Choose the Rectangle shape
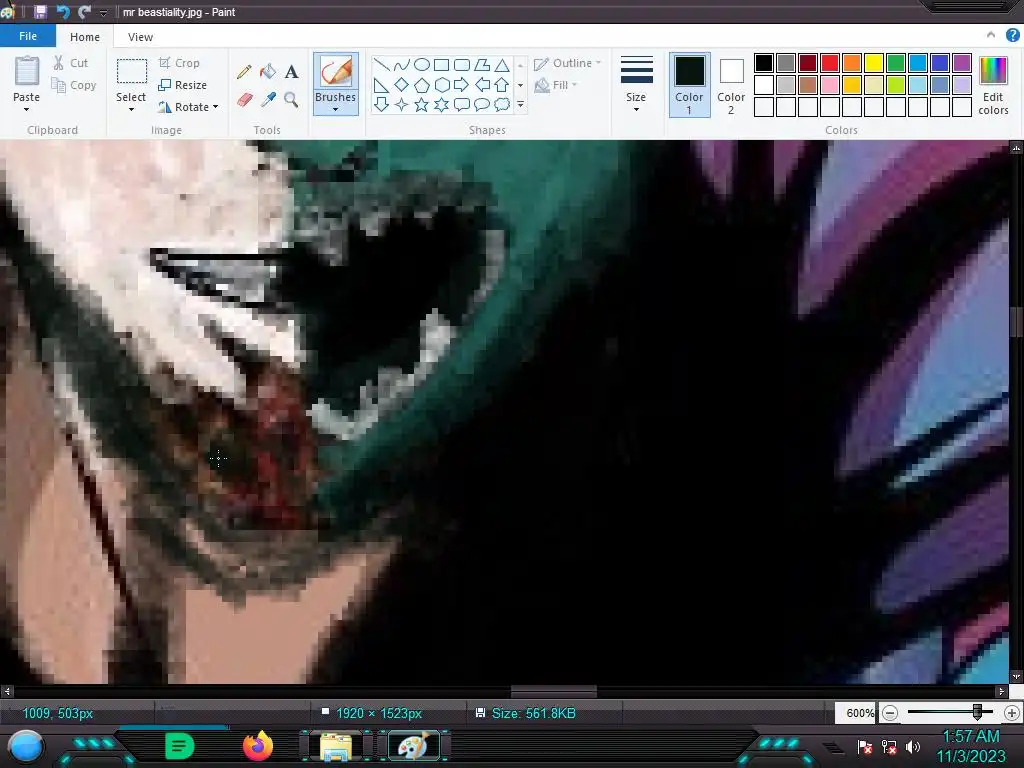This screenshot has width=1024, height=768. 441,65
